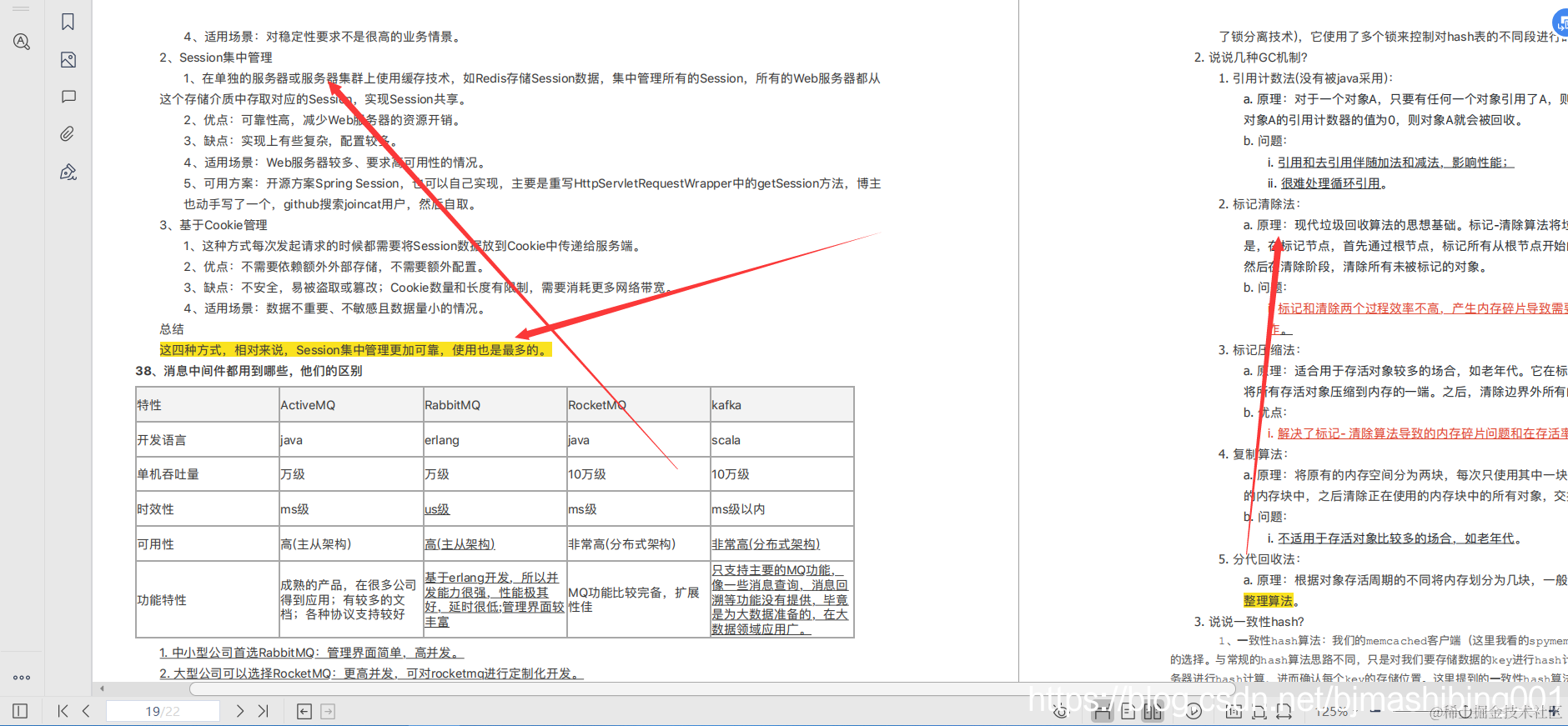Select the two-page view
The height and width of the screenshot is (726, 1568).
[x=1153, y=711]
